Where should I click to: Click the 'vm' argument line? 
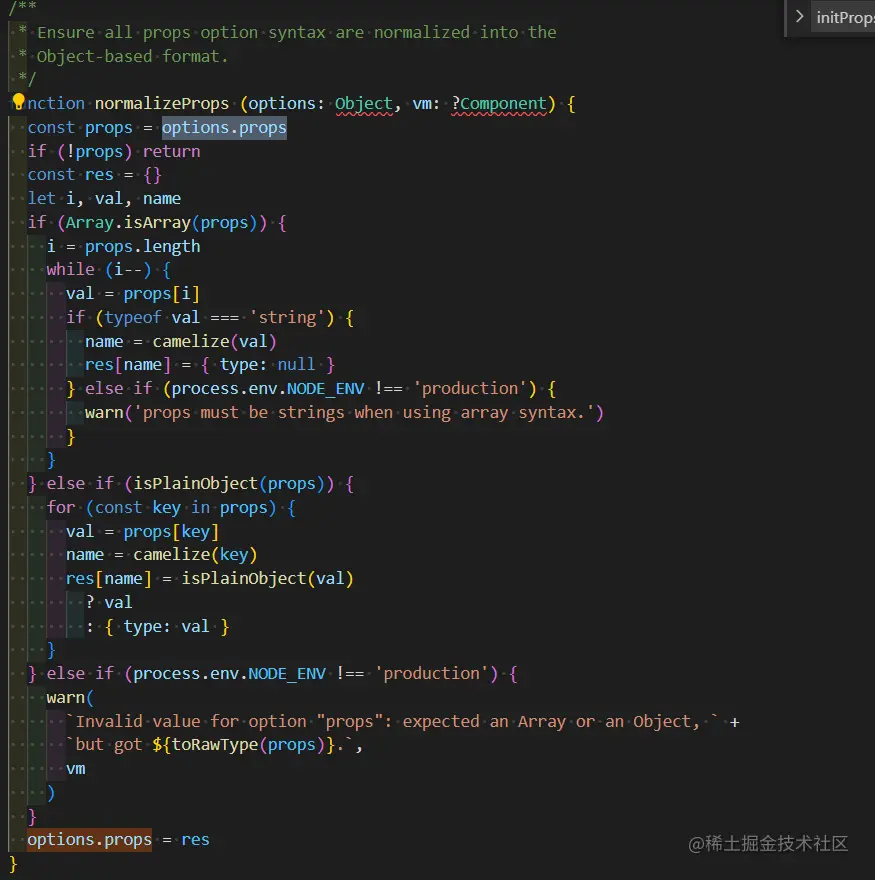pyautogui.click(x=76, y=769)
